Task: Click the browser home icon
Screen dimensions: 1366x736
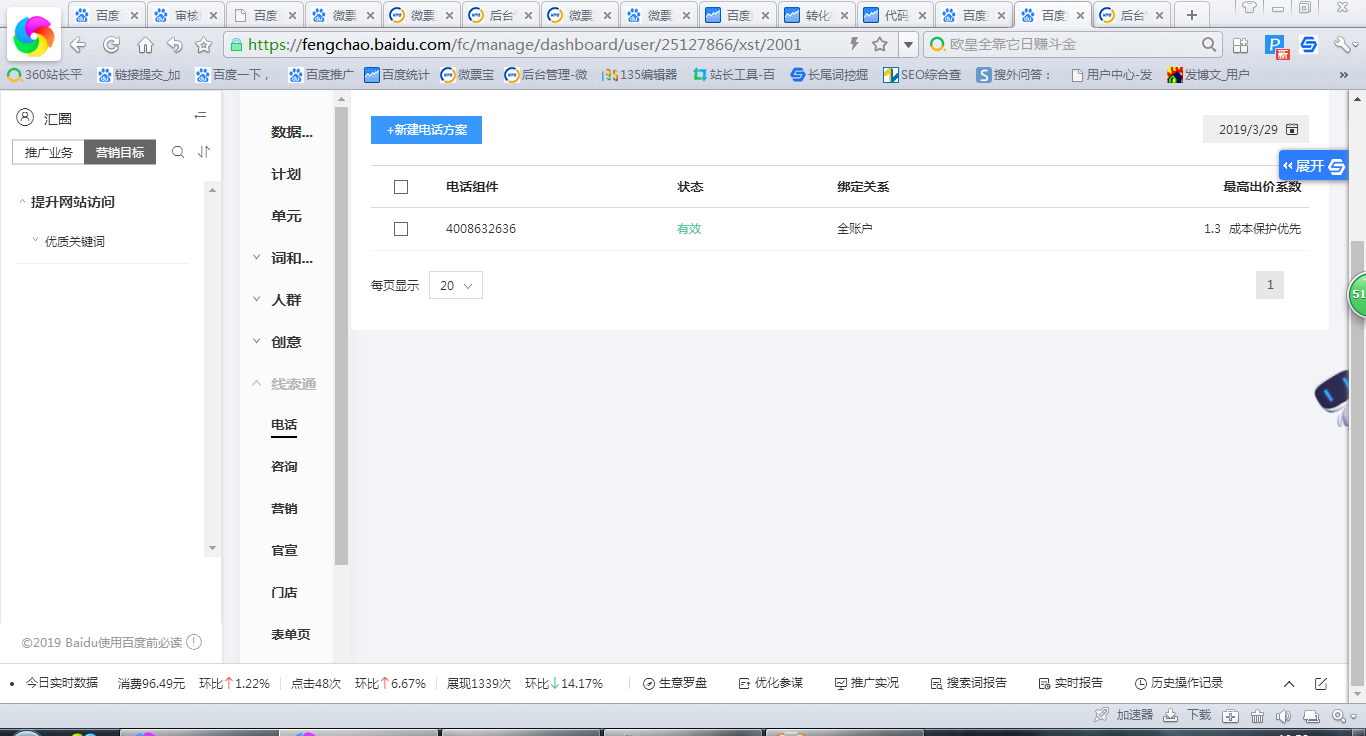Action: pyautogui.click(x=145, y=45)
